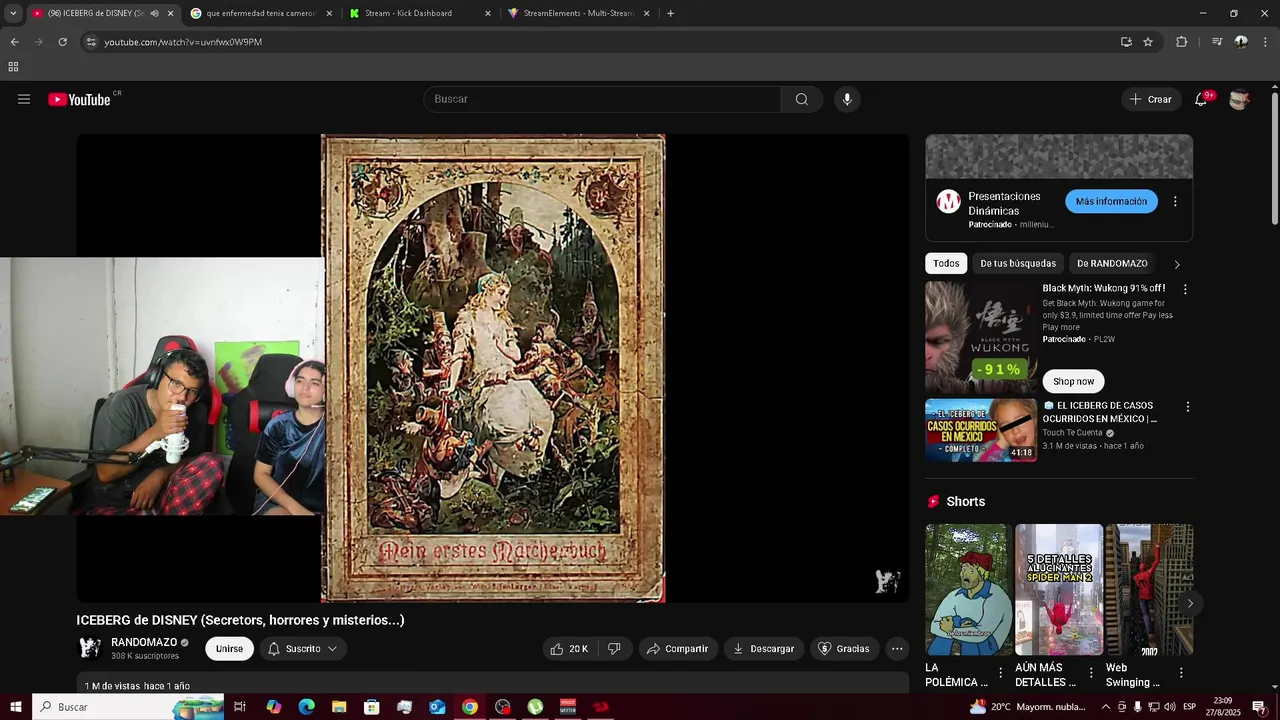Image resolution: width=1280 pixels, height=720 pixels.
Task: Open File Explorer from the taskbar
Action: pos(339,707)
